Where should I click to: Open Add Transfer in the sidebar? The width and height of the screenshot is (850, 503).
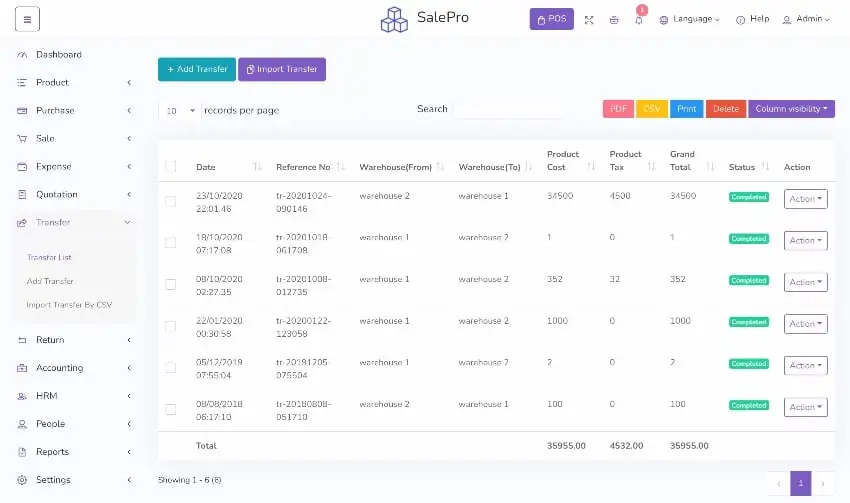pyautogui.click(x=50, y=281)
